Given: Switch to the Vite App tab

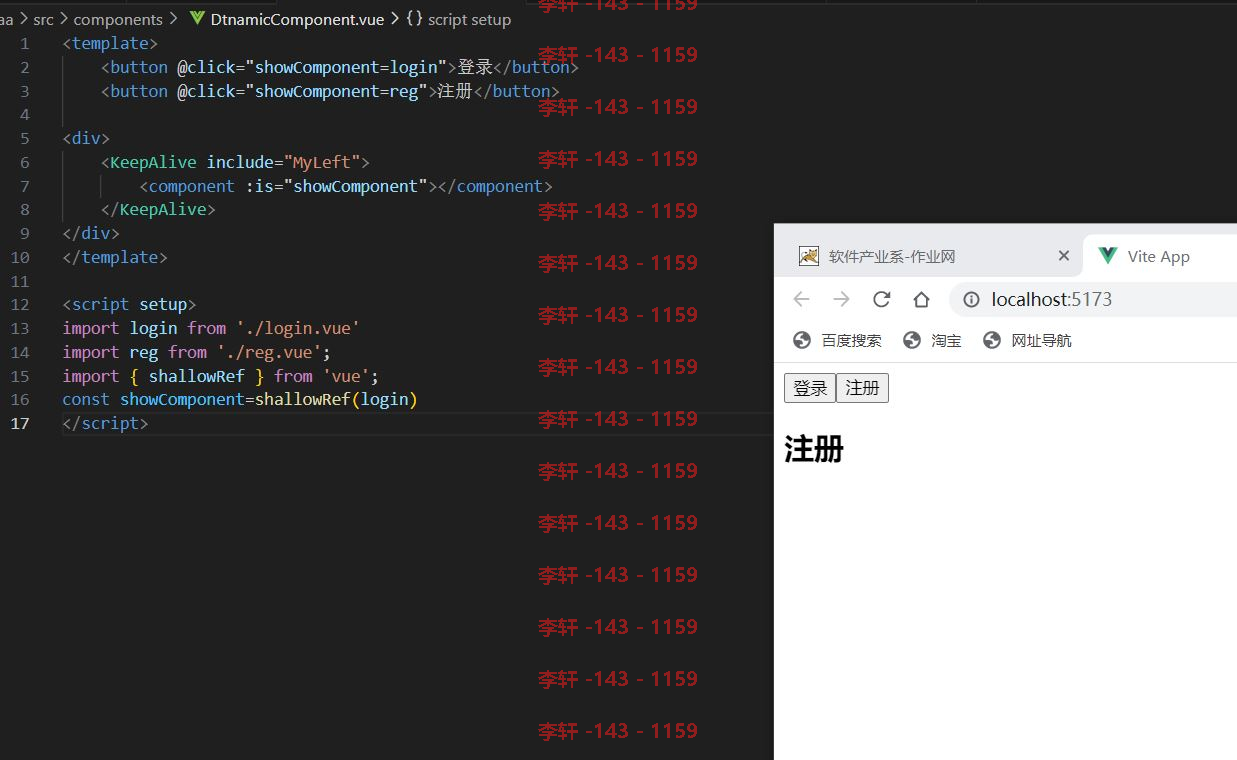Looking at the screenshot, I should click(x=1158, y=256).
